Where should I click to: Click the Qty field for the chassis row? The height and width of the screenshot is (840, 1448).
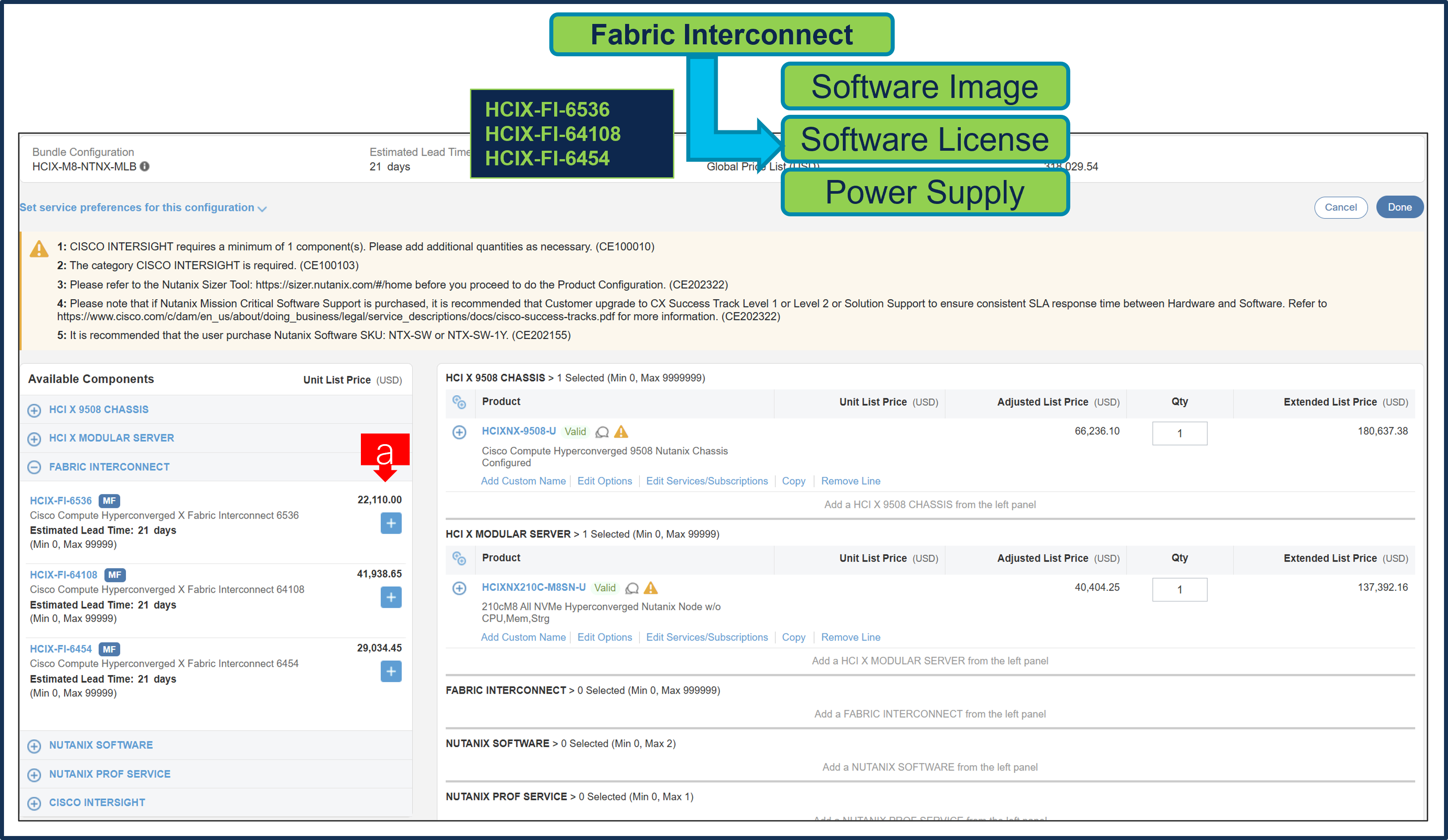(x=1180, y=433)
